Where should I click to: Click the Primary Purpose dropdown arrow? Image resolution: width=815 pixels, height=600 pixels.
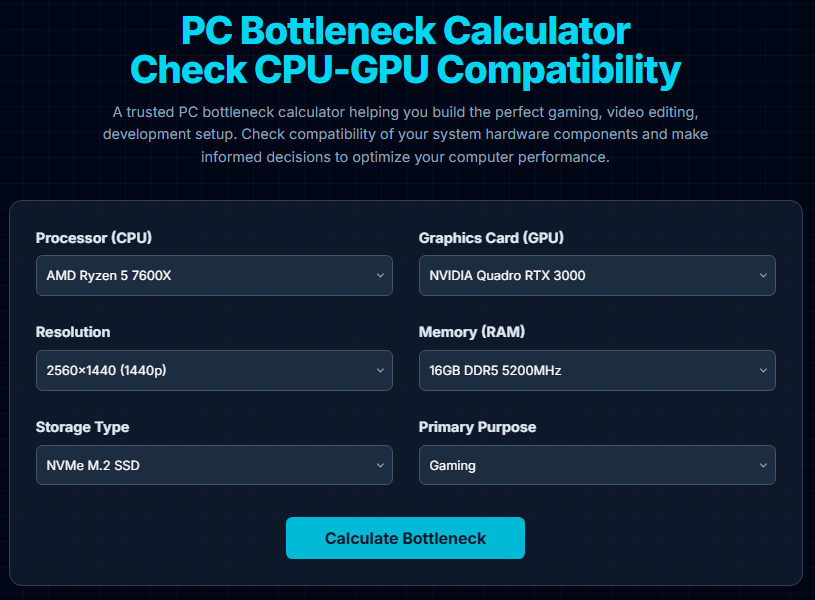(x=763, y=465)
